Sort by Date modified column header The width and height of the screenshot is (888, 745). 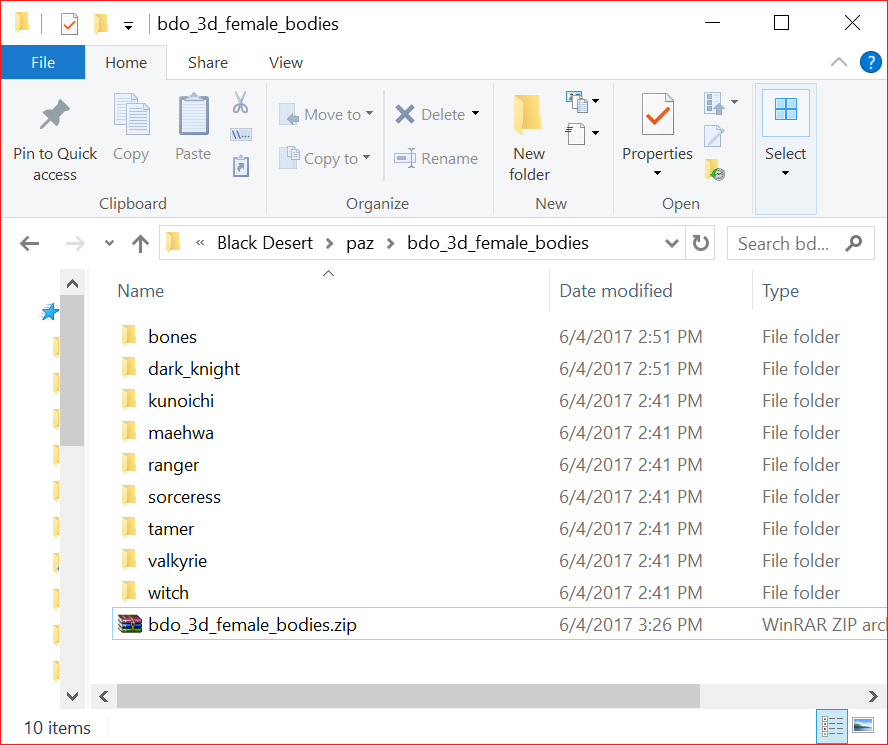pos(616,291)
